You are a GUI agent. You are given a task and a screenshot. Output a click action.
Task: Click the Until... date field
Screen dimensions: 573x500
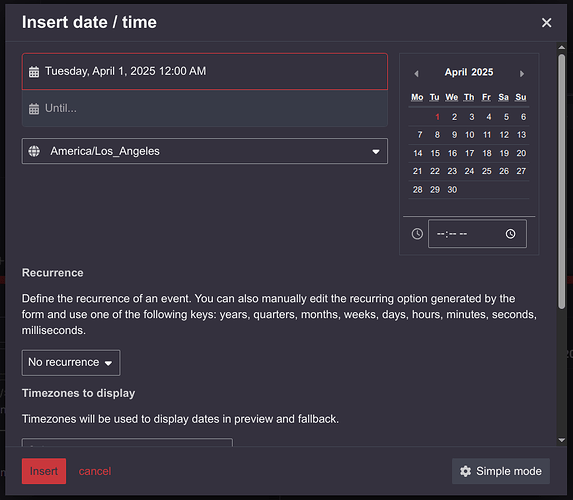(x=205, y=109)
